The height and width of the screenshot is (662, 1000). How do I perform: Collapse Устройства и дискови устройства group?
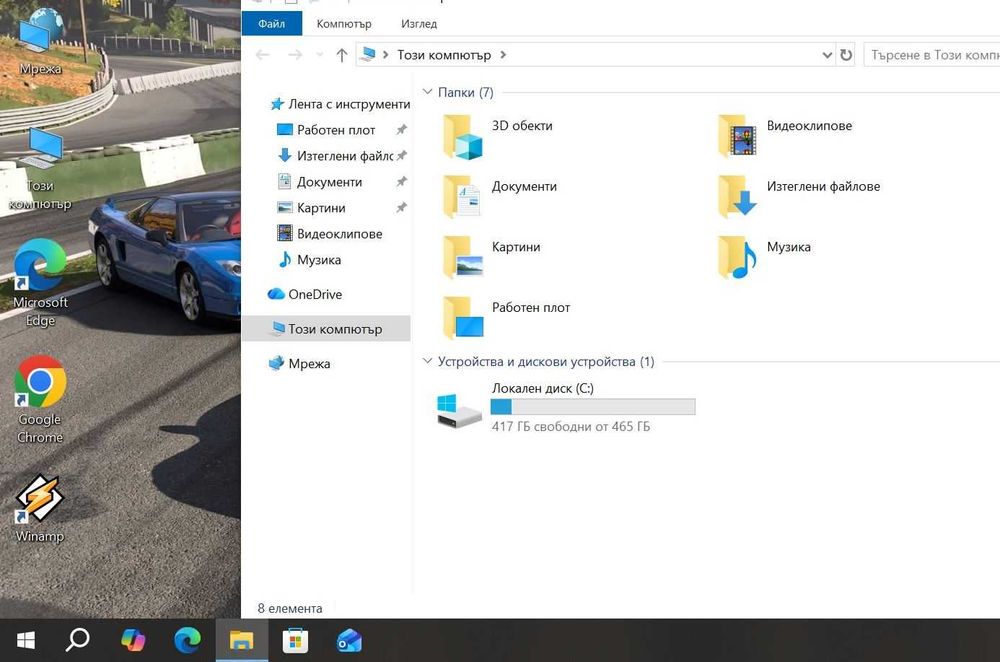click(x=427, y=361)
